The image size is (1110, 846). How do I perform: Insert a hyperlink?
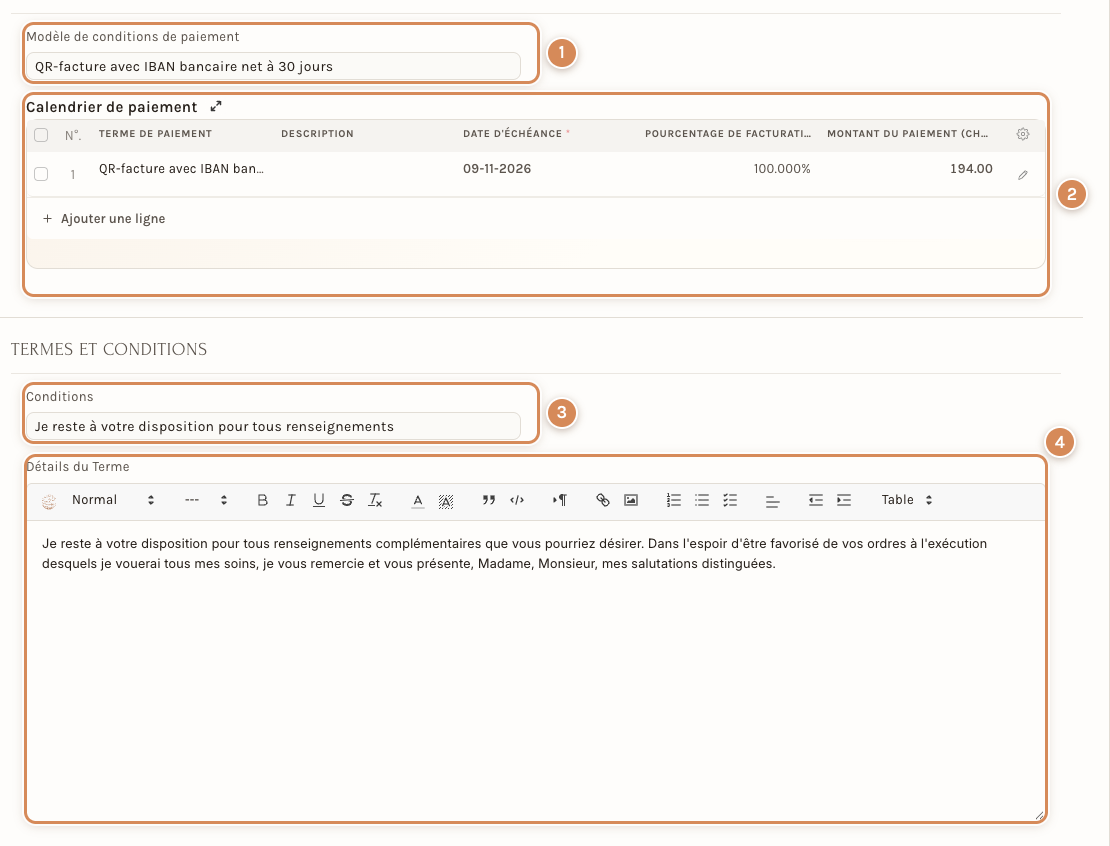pyautogui.click(x=602, y=501)
